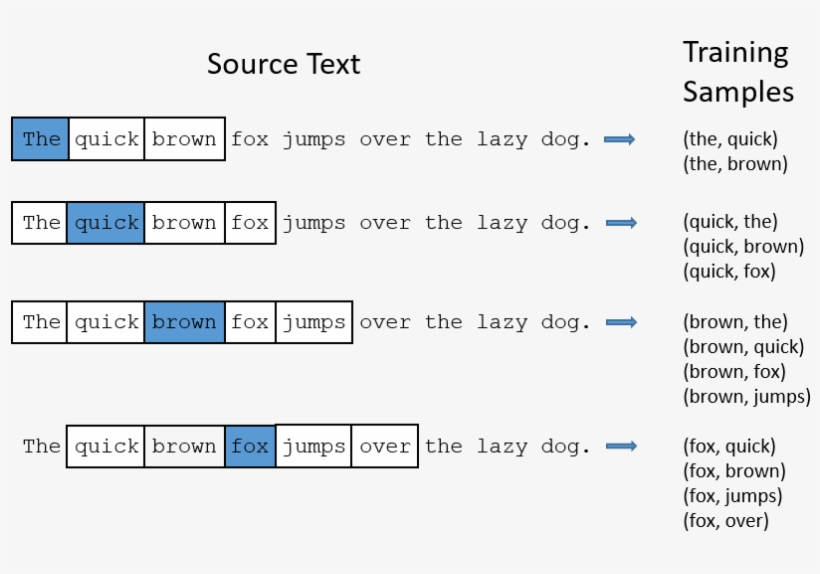Click the '(fox, jumps)' training sample
Viewport: 820px width, 574px height.
(x=733, y=496)
